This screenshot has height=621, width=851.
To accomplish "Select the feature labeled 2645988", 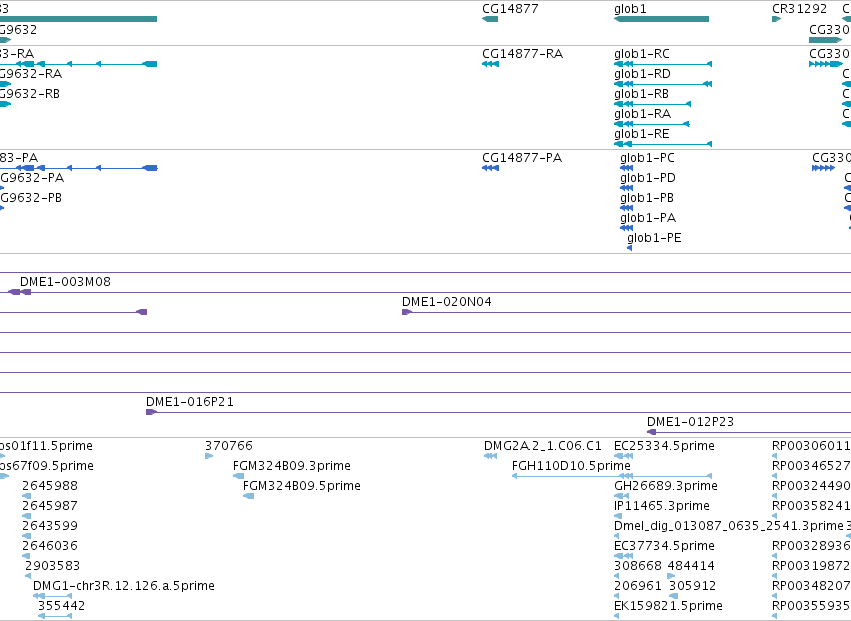I will [x=49, y=486].
